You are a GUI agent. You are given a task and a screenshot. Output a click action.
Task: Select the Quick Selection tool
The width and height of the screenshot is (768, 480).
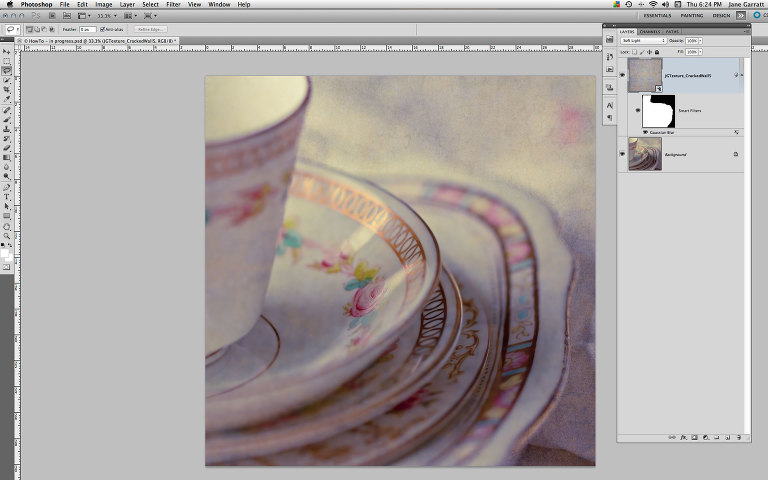tap(7, 80)
